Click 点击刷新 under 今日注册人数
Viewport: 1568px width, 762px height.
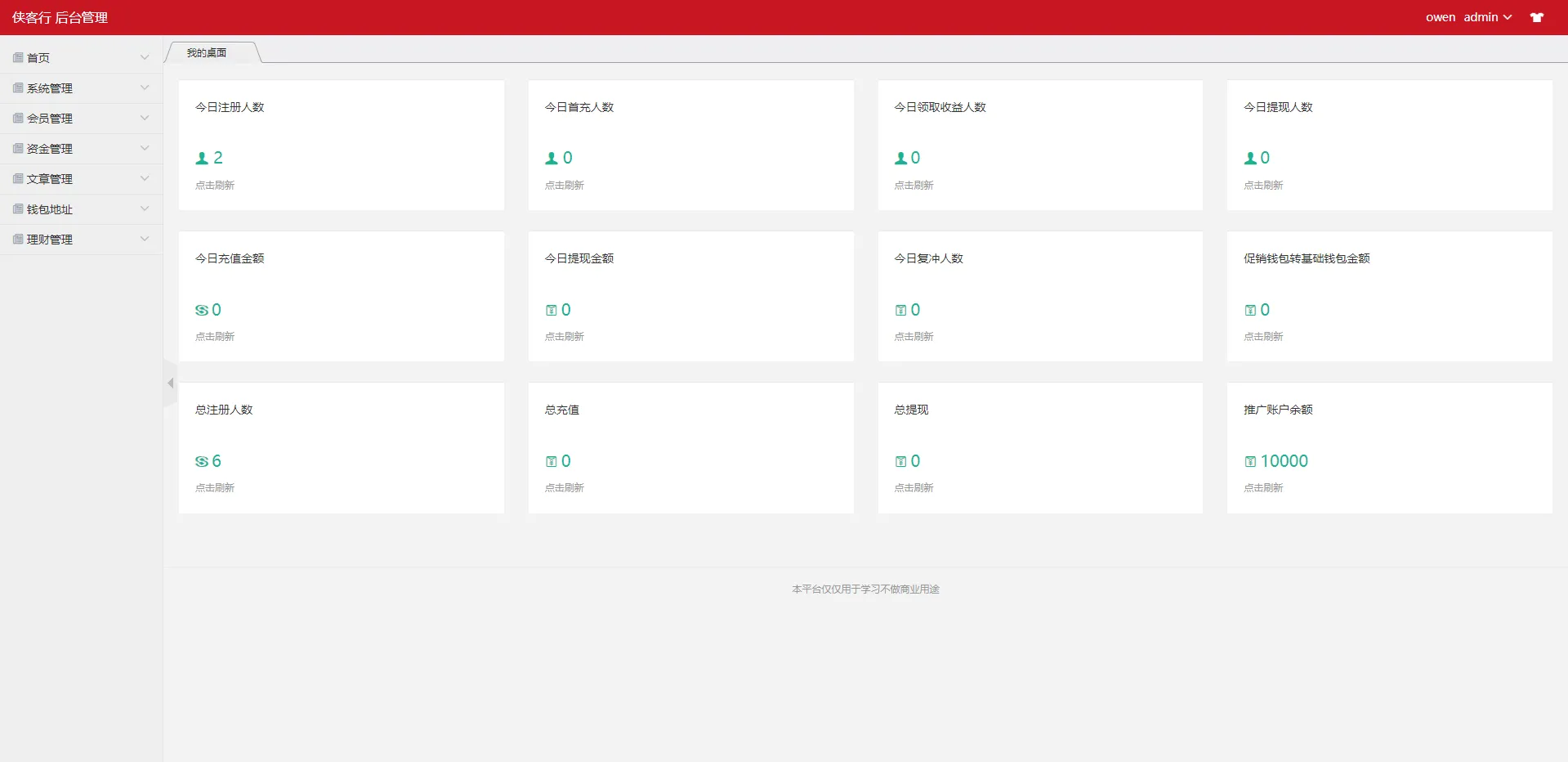coord(214,185)
